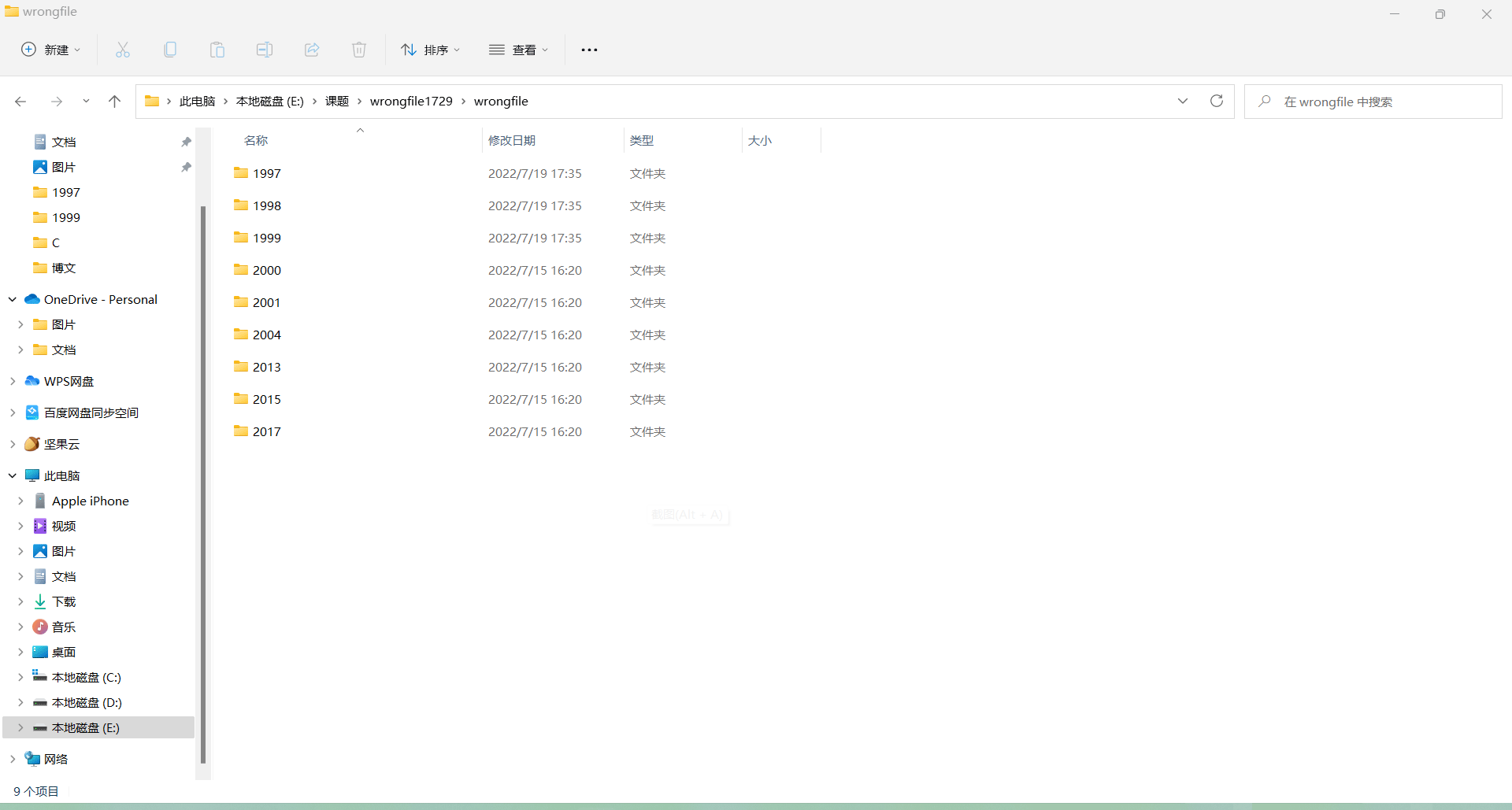Open the 排序 sort dropdown
Image resolution: width=1512 pixels, height=810 pixels.
pos(430,50)
